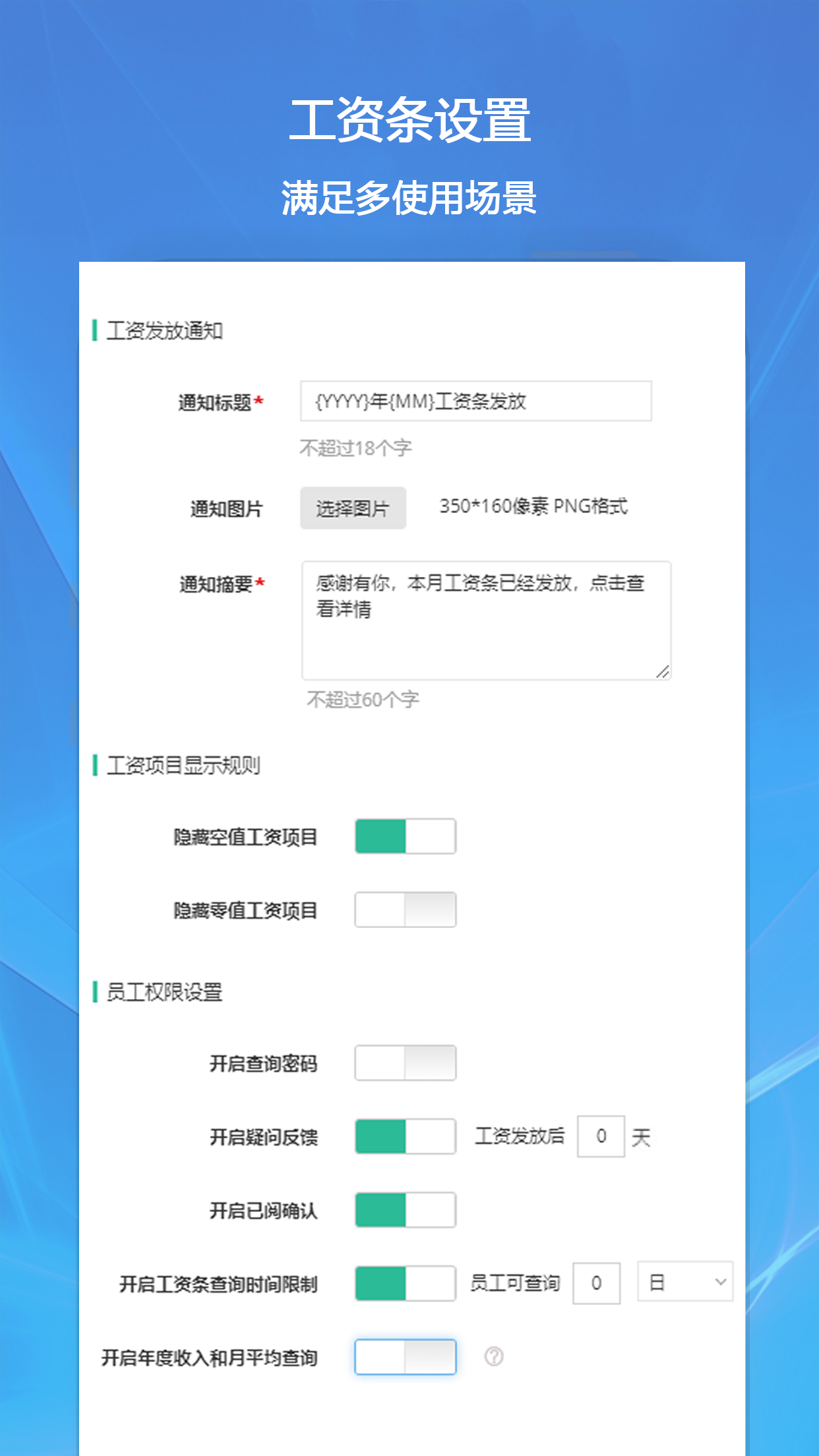Screen dimensions: 819x1456
Task: Click the 工资项目显示规则 section heading
Action: 183,766
